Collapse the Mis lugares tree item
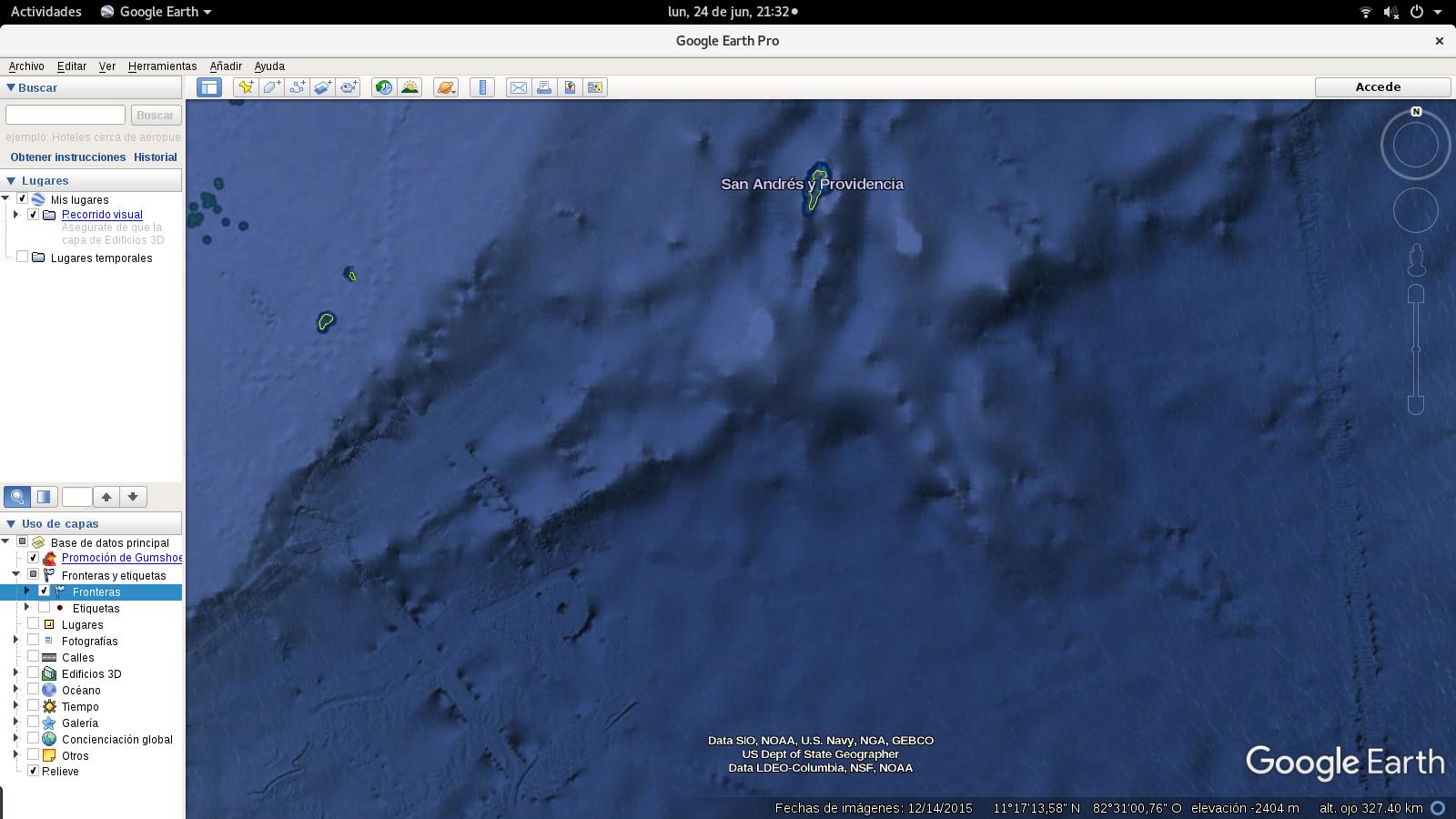The image size is (1456, 819). 8,199
